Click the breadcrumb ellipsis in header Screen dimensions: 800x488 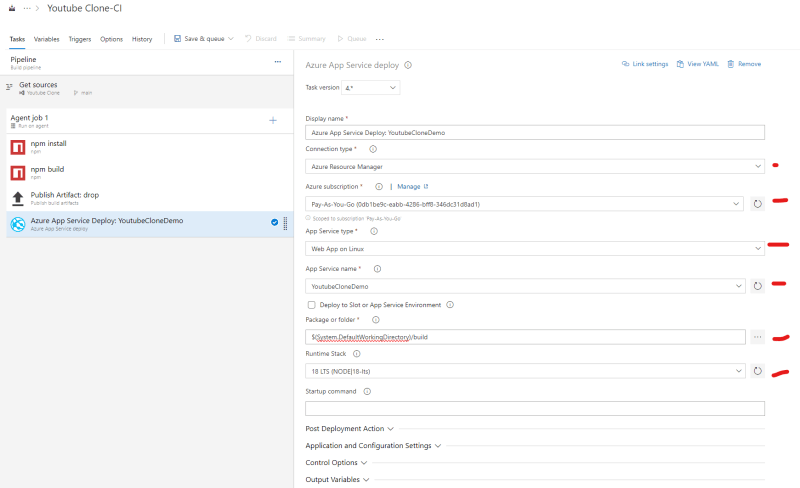[27, 8]
